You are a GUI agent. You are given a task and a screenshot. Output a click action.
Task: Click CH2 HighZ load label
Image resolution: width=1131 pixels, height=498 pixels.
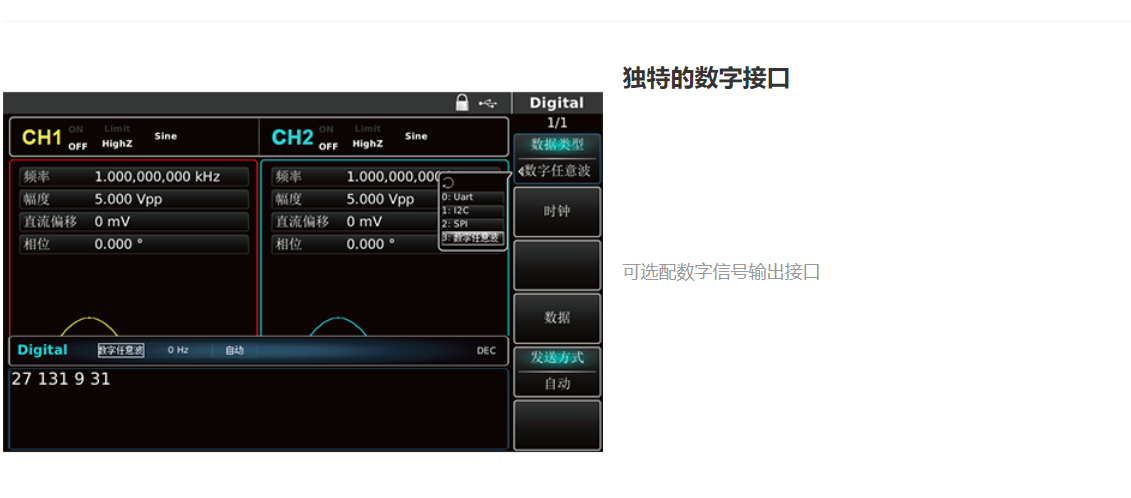click(x=368, y=144)
